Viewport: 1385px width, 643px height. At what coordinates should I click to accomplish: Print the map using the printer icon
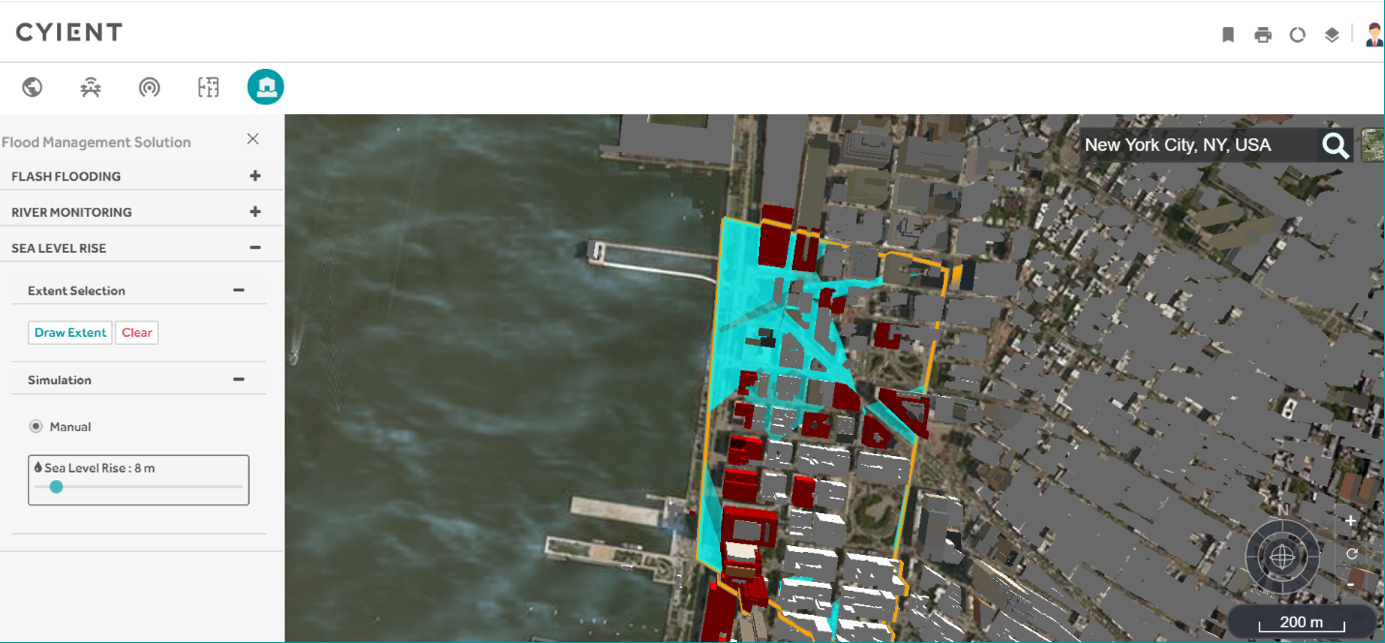(x=1263, y=35)
